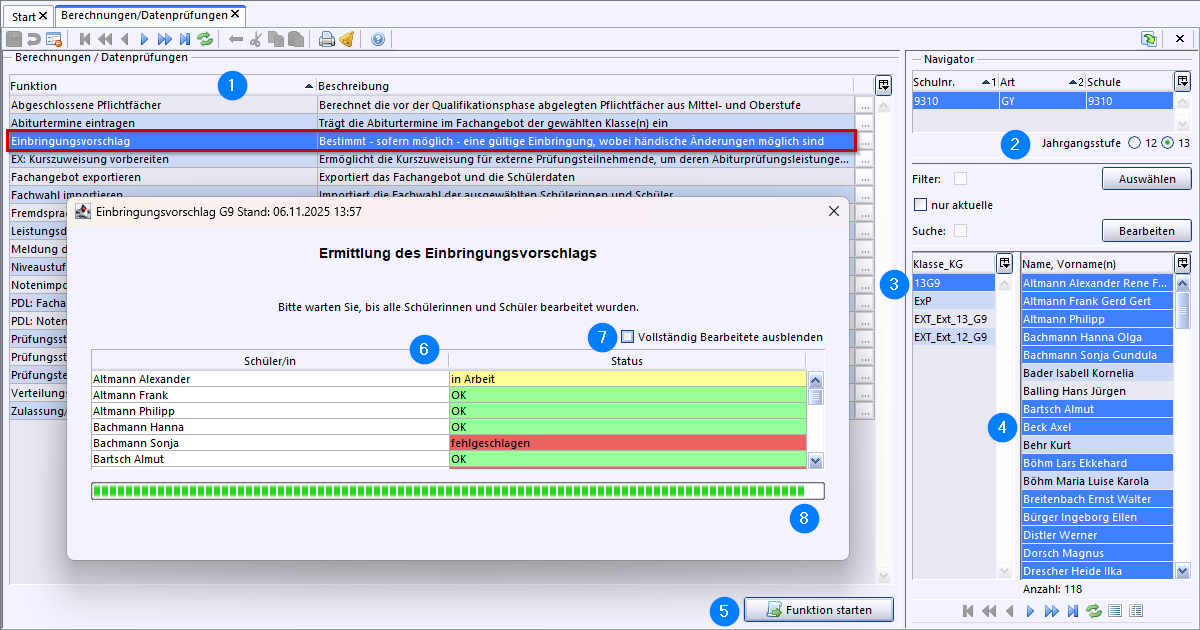Open column options menu of the Schule navigator table

point(1182,81)
